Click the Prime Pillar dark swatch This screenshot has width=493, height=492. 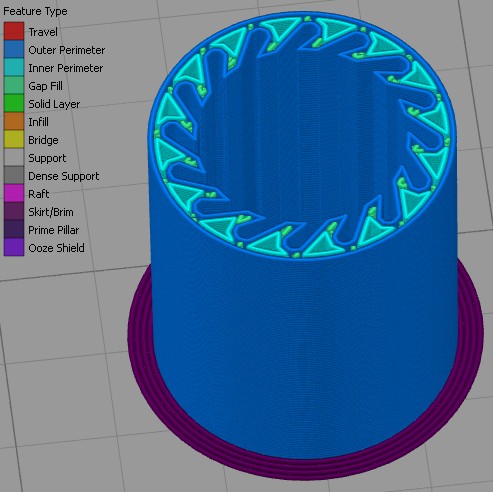pos(14,229)
